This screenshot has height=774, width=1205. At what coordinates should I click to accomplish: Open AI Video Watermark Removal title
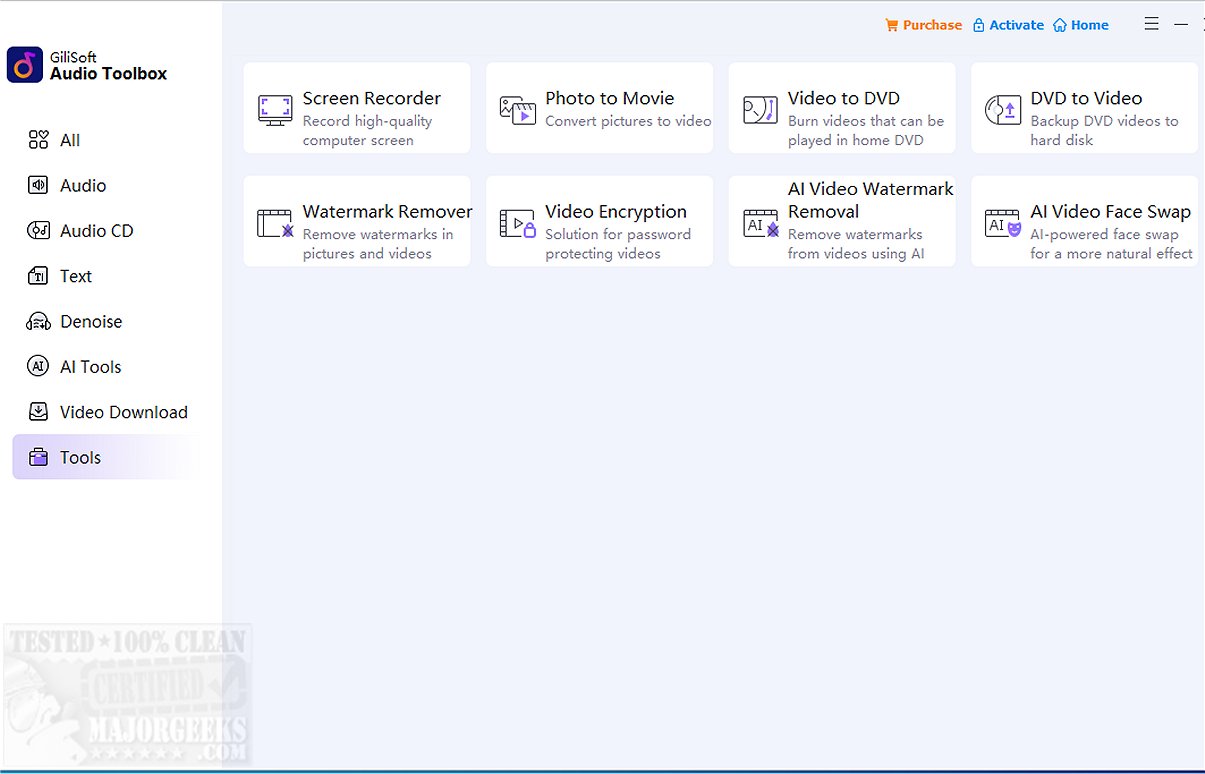871,200
